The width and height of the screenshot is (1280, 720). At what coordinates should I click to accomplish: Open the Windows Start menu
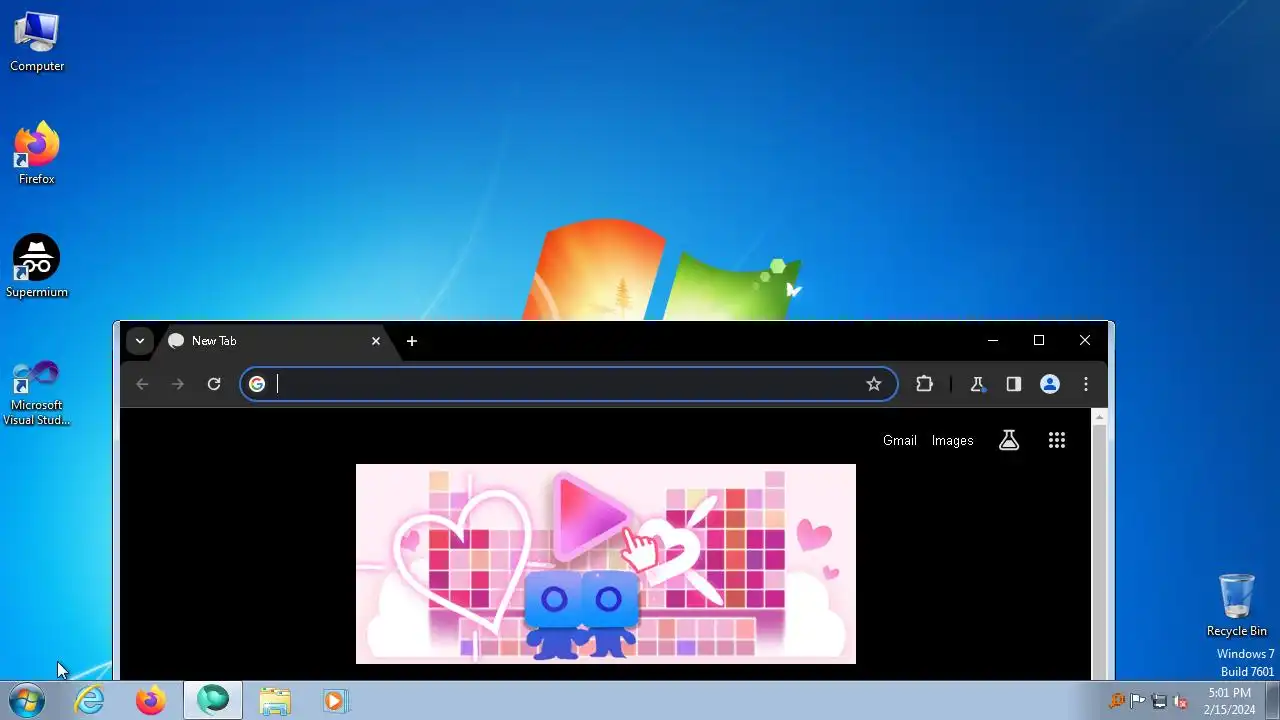click(27, 700)
